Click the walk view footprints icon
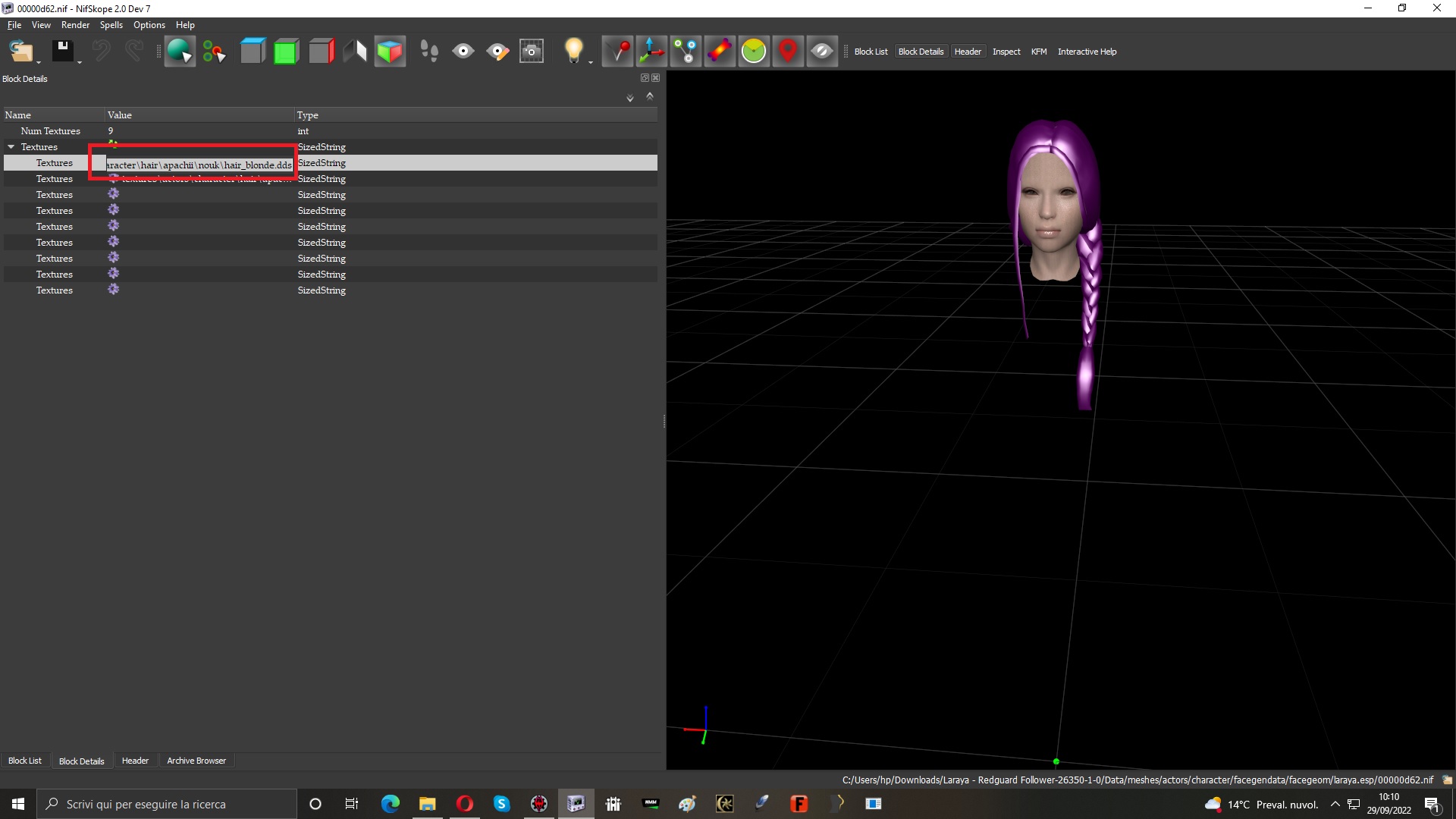1456x819 pixels. [429, 52]
